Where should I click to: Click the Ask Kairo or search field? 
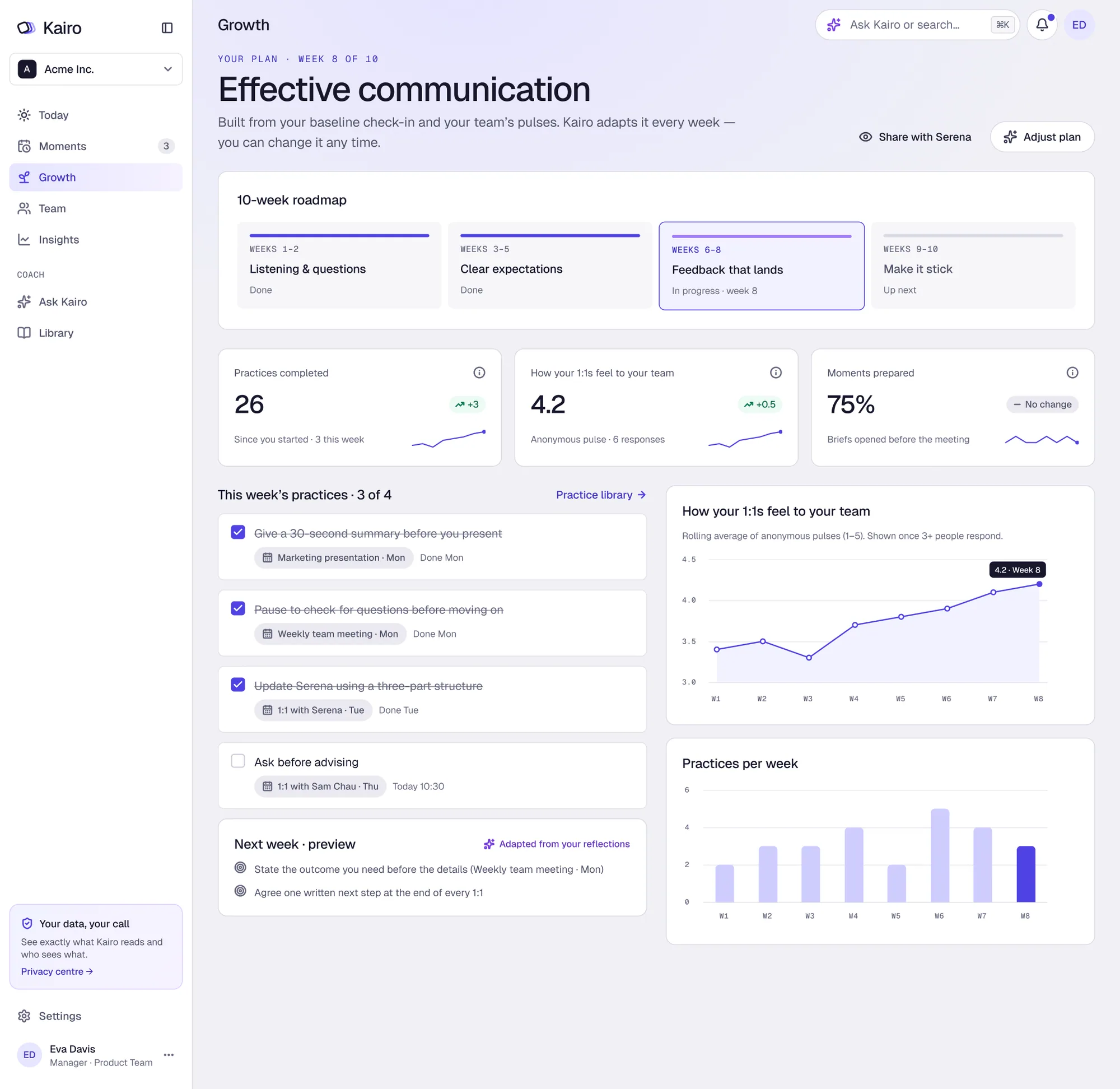917,25
